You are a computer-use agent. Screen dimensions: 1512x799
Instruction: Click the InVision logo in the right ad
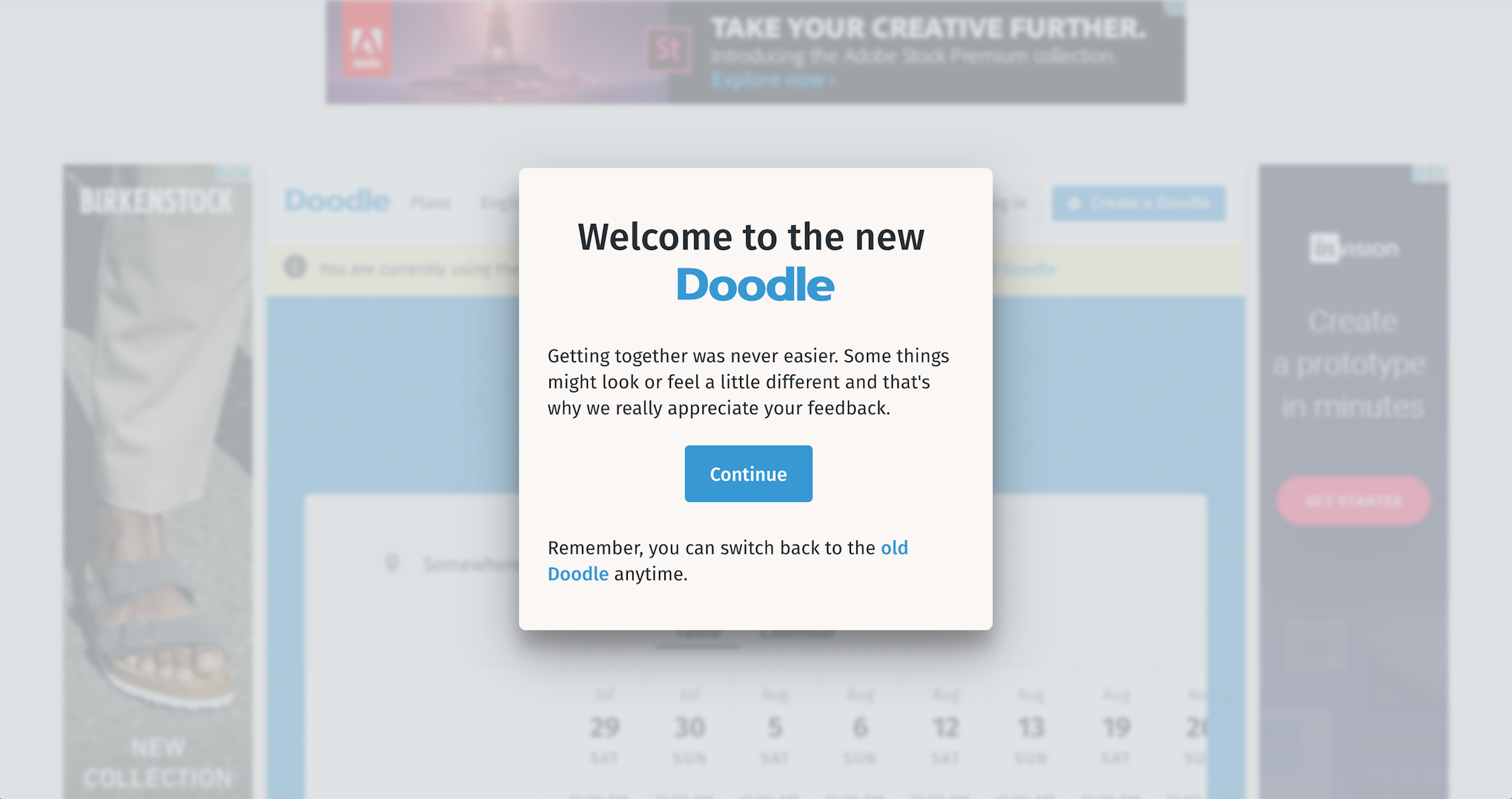coord(1353,248)
